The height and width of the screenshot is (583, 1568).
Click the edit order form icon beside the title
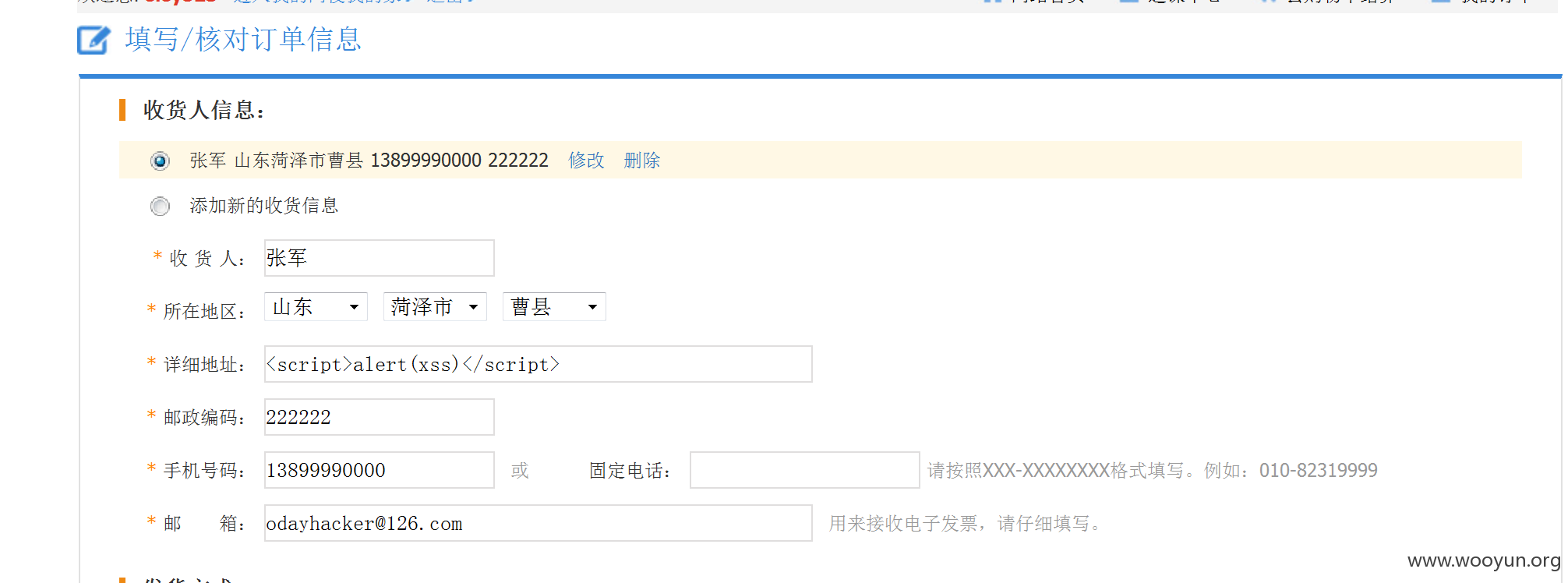tap(94, 40)
